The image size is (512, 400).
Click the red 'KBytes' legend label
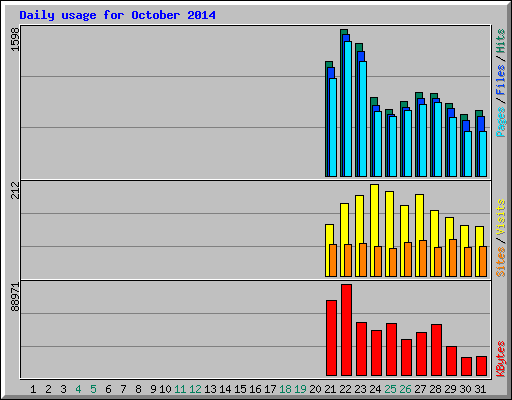point(500,359)
